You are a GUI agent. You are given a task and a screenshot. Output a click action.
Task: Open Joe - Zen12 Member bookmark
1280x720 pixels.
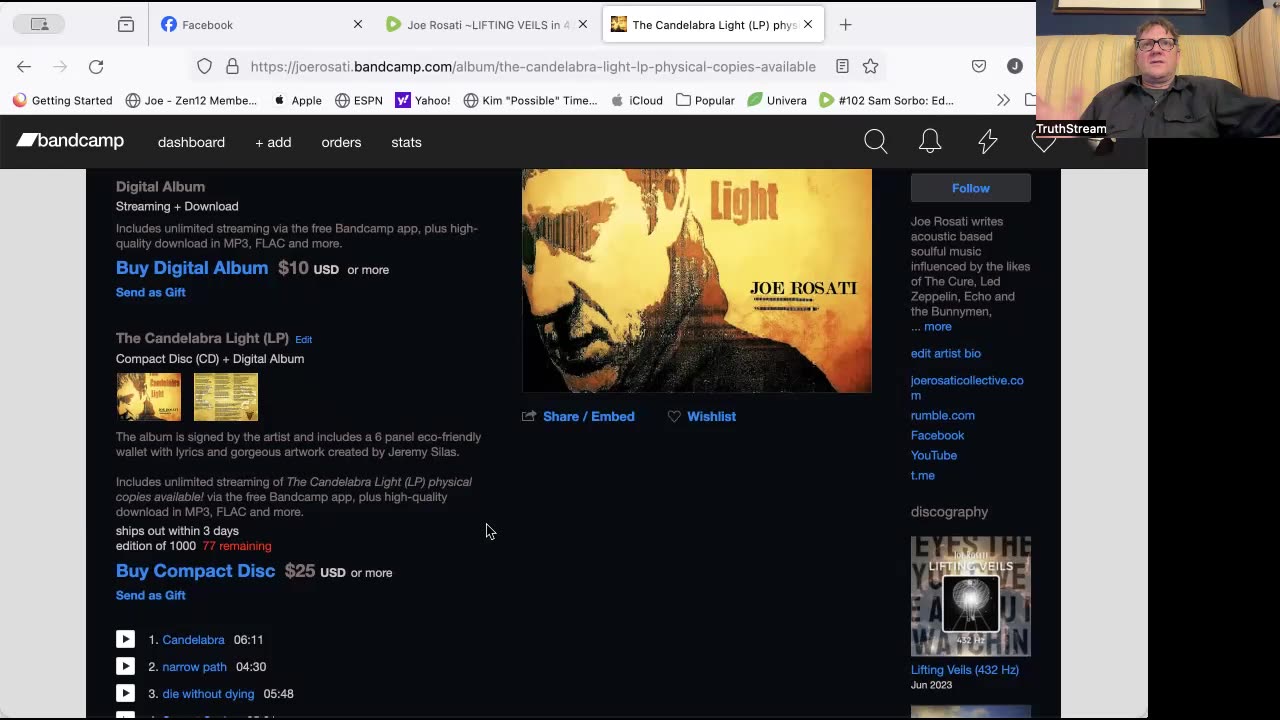pos(191,100)
